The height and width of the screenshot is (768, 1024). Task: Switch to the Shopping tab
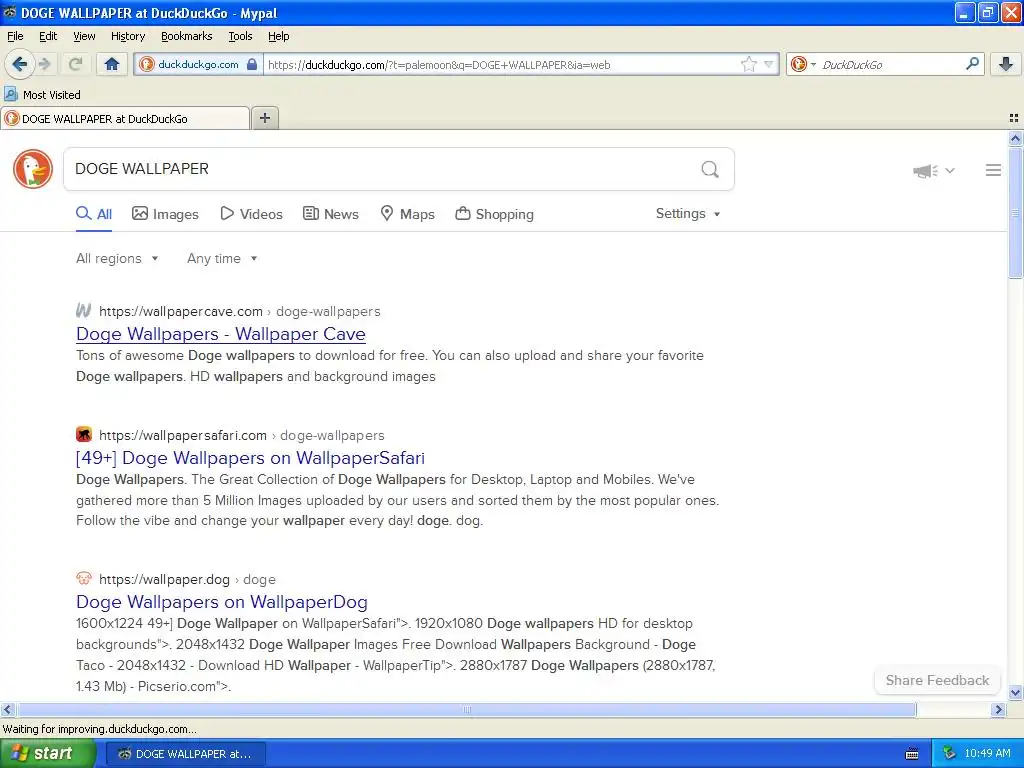click(x=494, y=214)
